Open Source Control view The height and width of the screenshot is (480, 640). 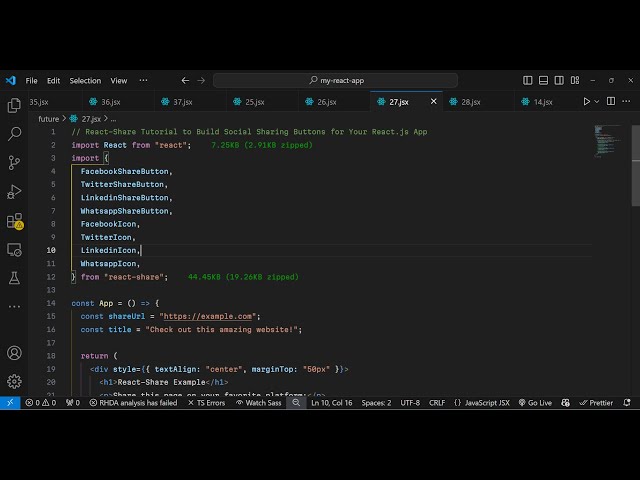14,162
